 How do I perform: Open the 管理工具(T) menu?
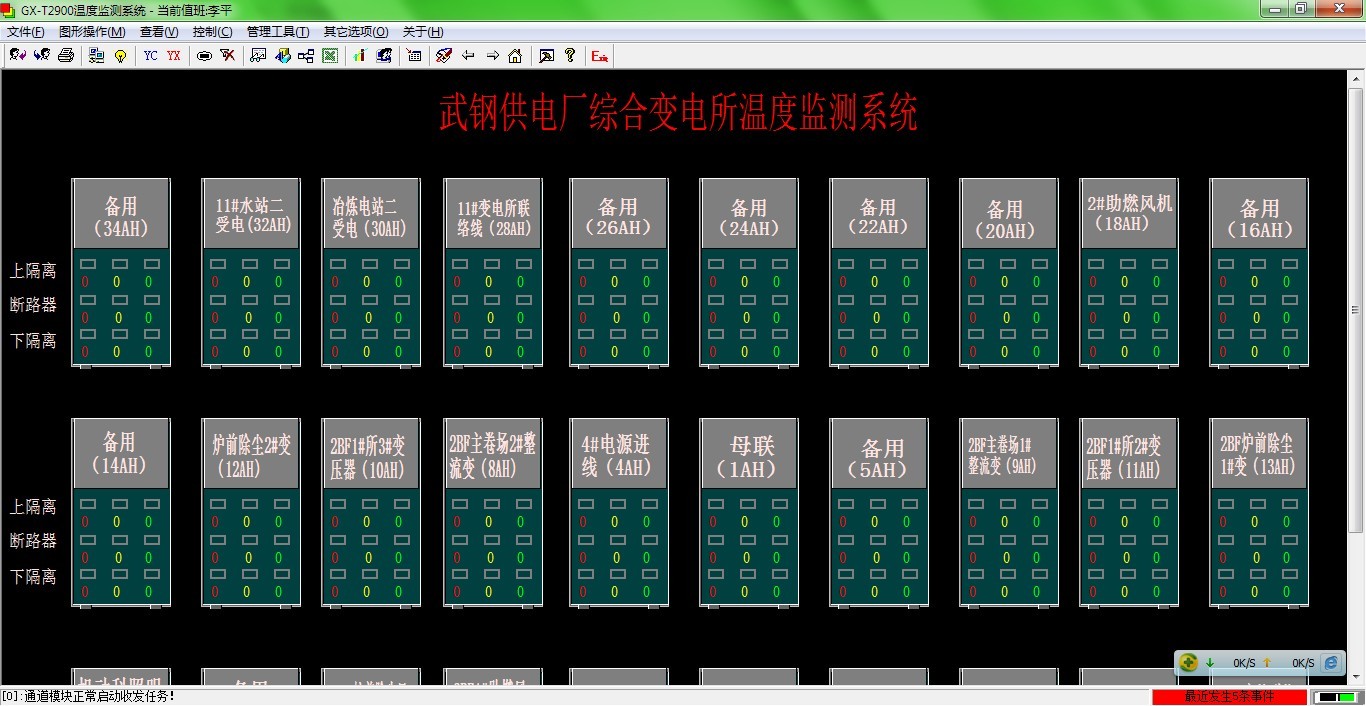tap(278, 32)
